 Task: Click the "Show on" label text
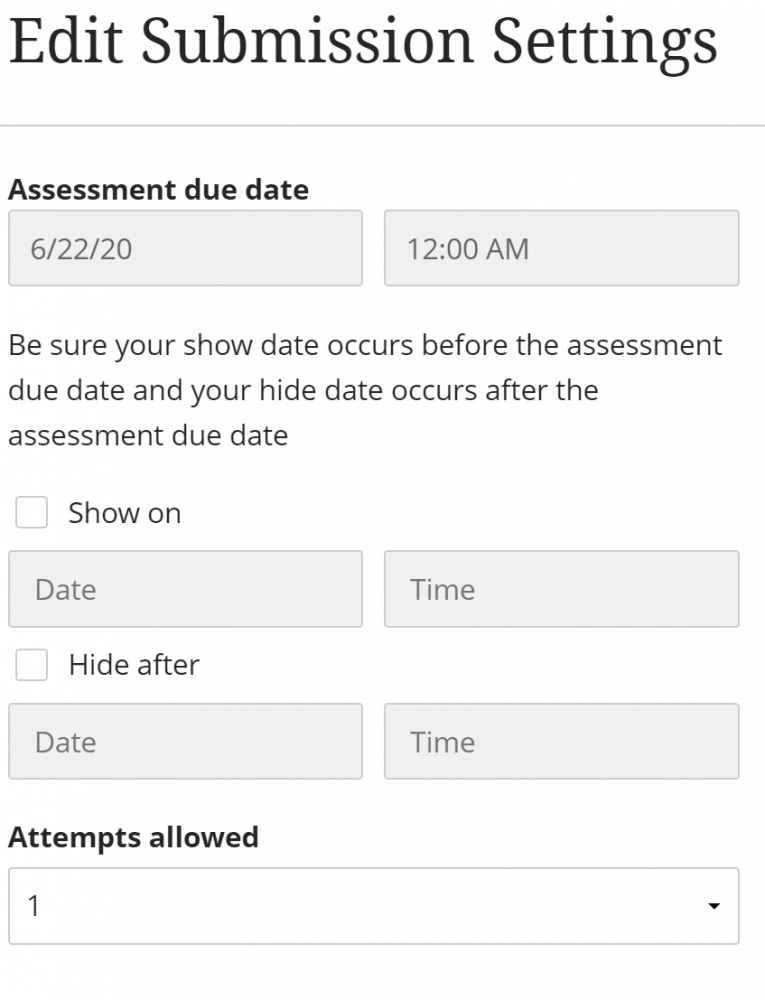click(124, 513)
